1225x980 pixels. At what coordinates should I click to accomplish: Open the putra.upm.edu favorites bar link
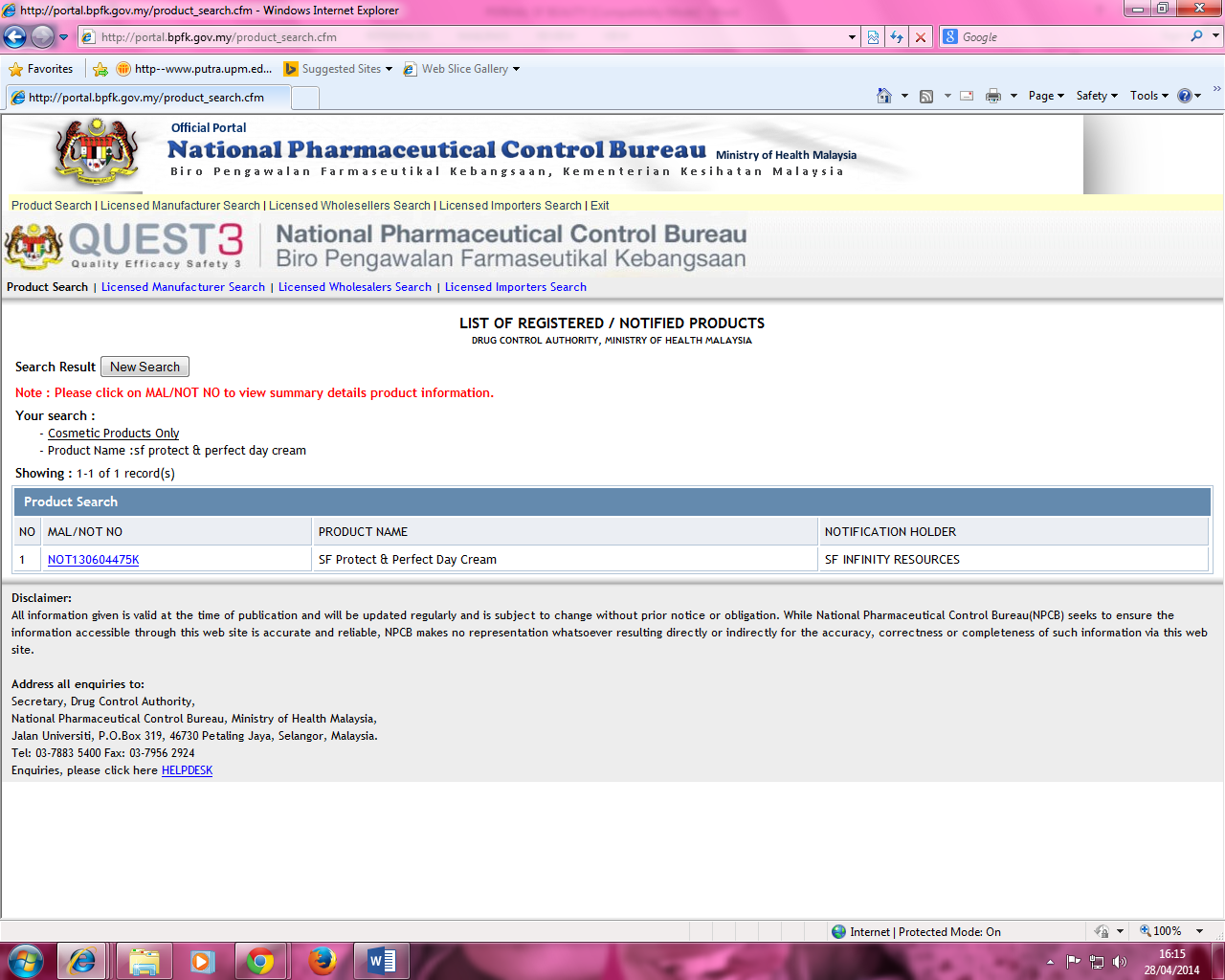pos(194,69)
